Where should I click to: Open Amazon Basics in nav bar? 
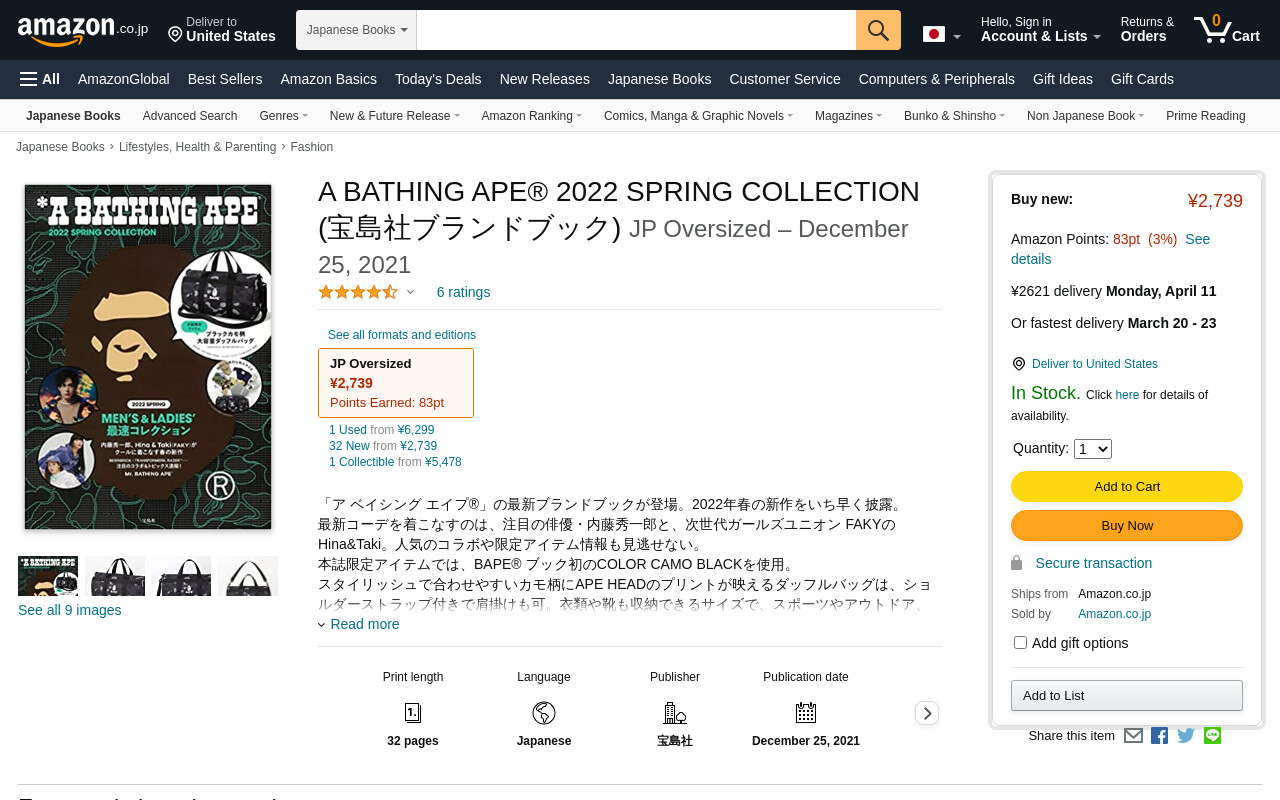tap(329, 79)
